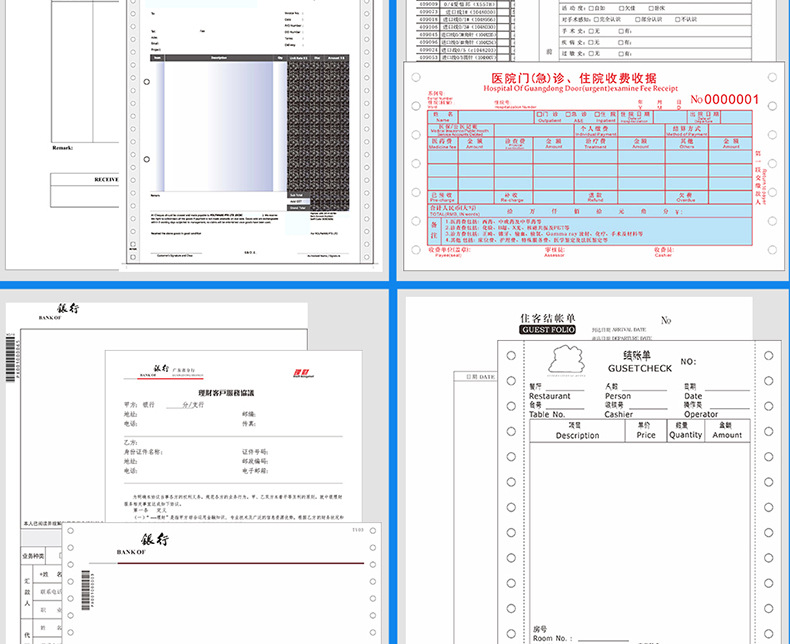Tick the 完全认识 checkbox

click(x=597, y=19)
